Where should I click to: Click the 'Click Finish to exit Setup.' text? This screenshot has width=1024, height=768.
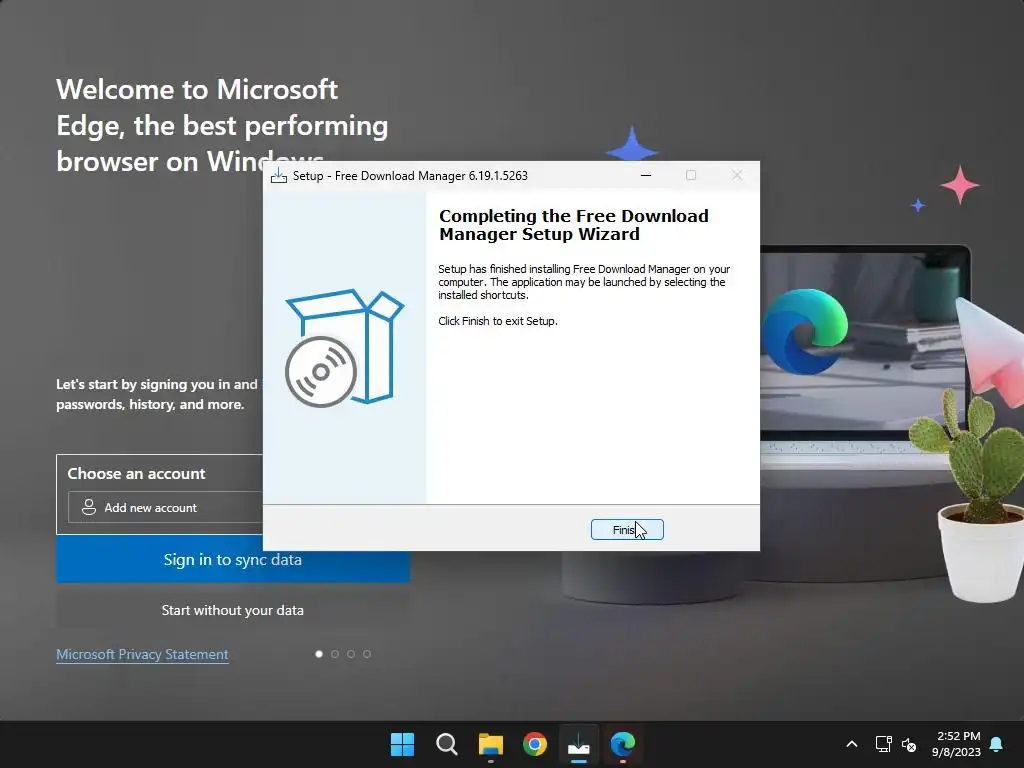[x=498, y=321]
